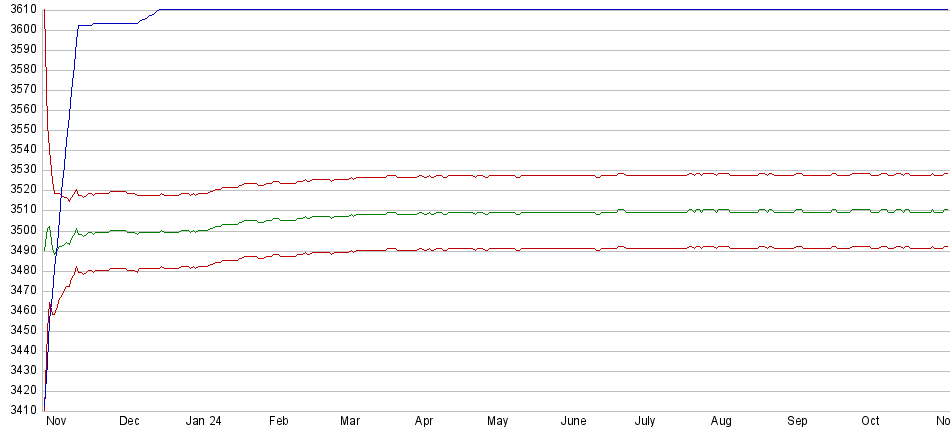This screenshot has width=950, height=435.
Task: Click the steep blue rising line segment
Action: point(64,150)
